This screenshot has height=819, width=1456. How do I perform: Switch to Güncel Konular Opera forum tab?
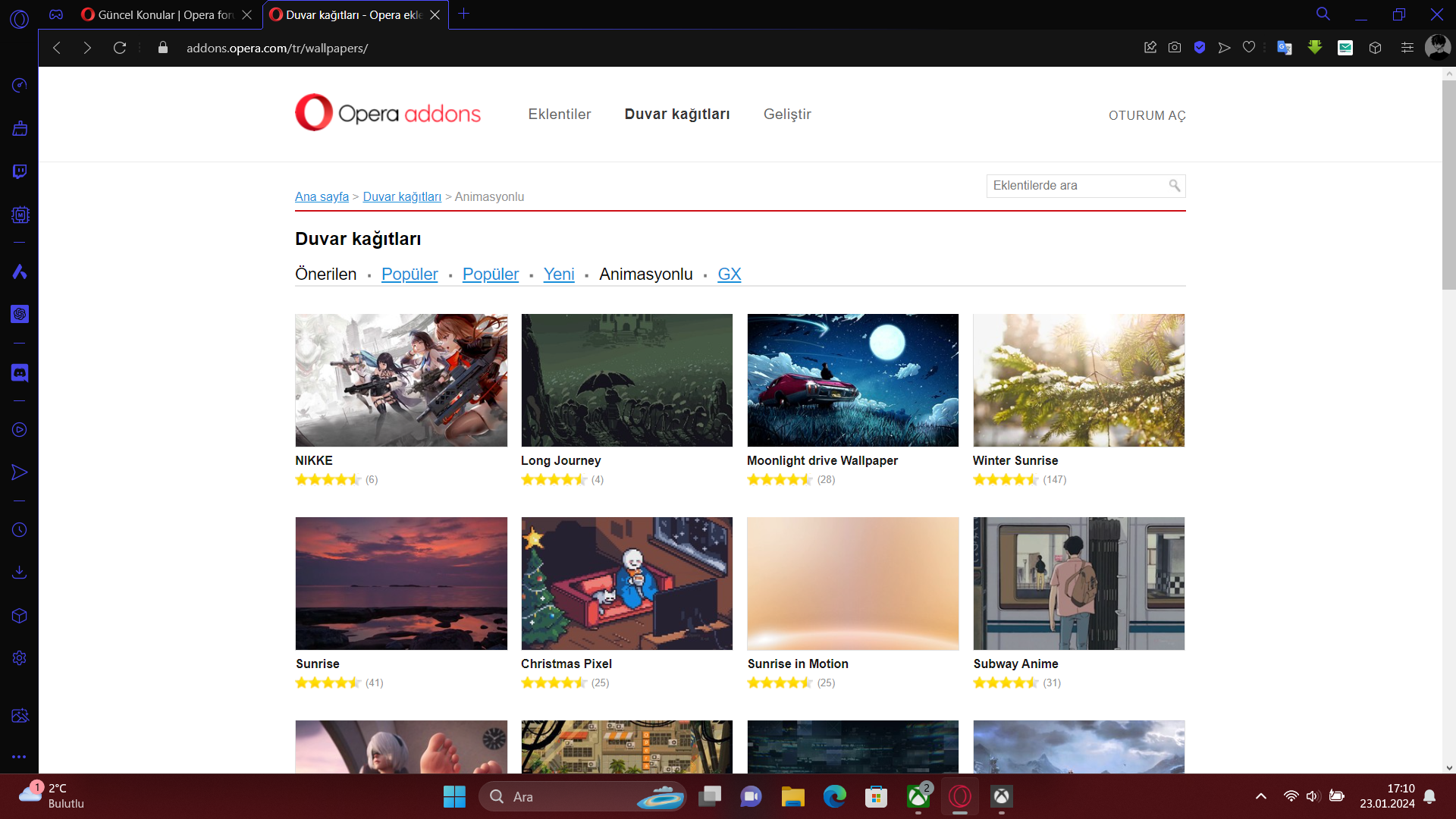point(157,14)
